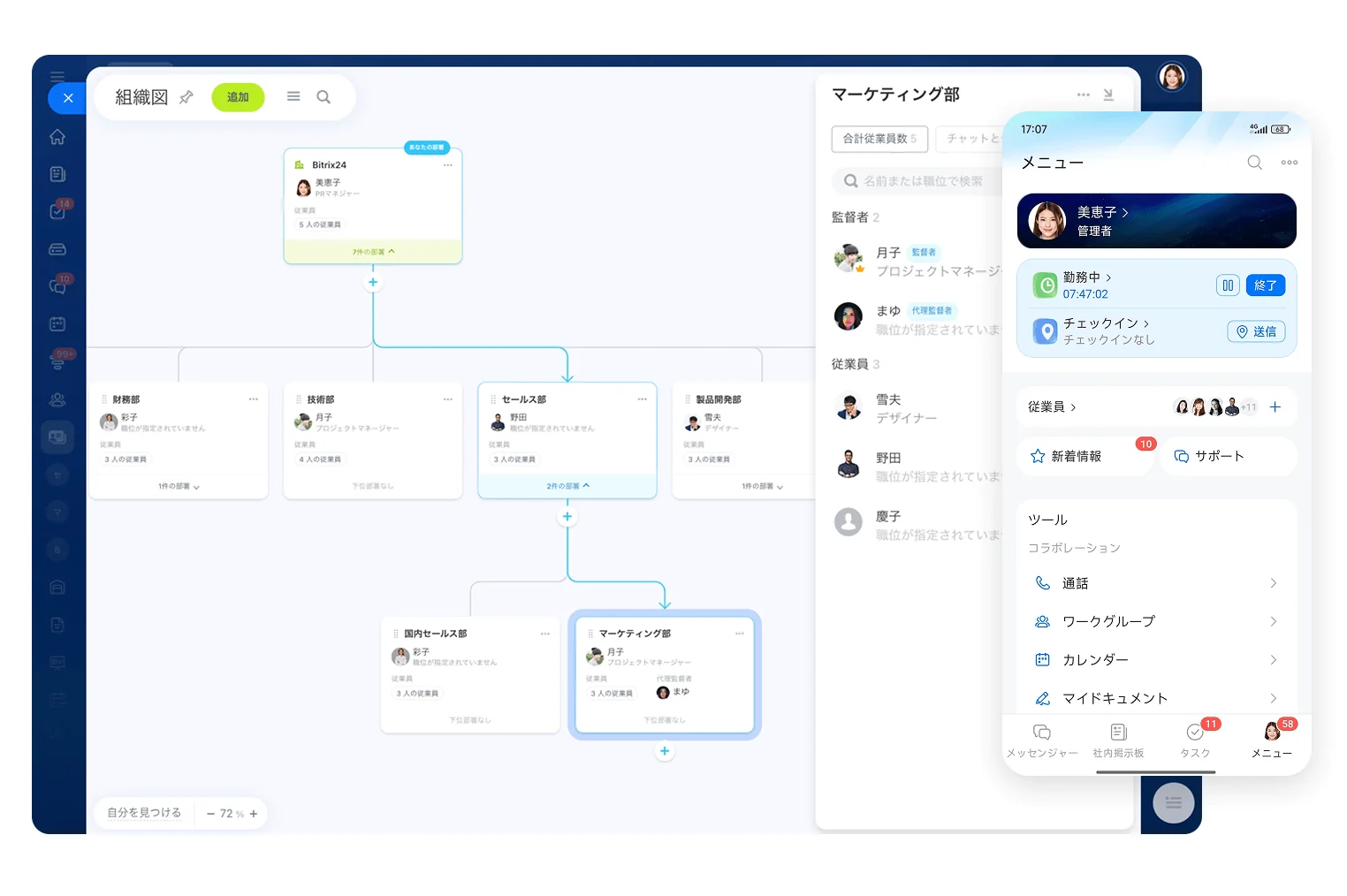
Task: Open the list menu icon beside 追加
Action: pos(293,96)
